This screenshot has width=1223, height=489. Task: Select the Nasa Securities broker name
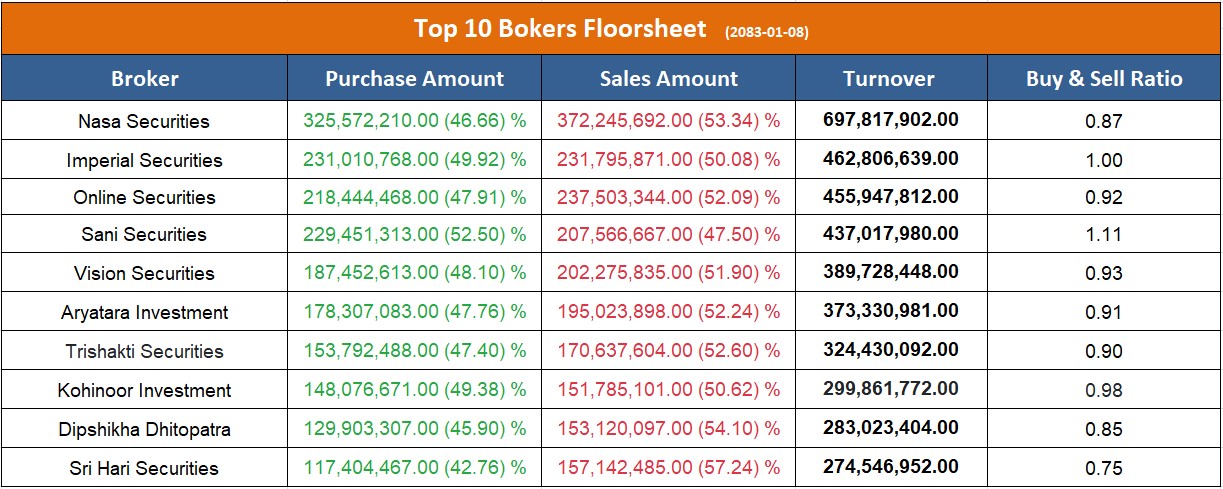pyautogui.click(x=144, y=121)
